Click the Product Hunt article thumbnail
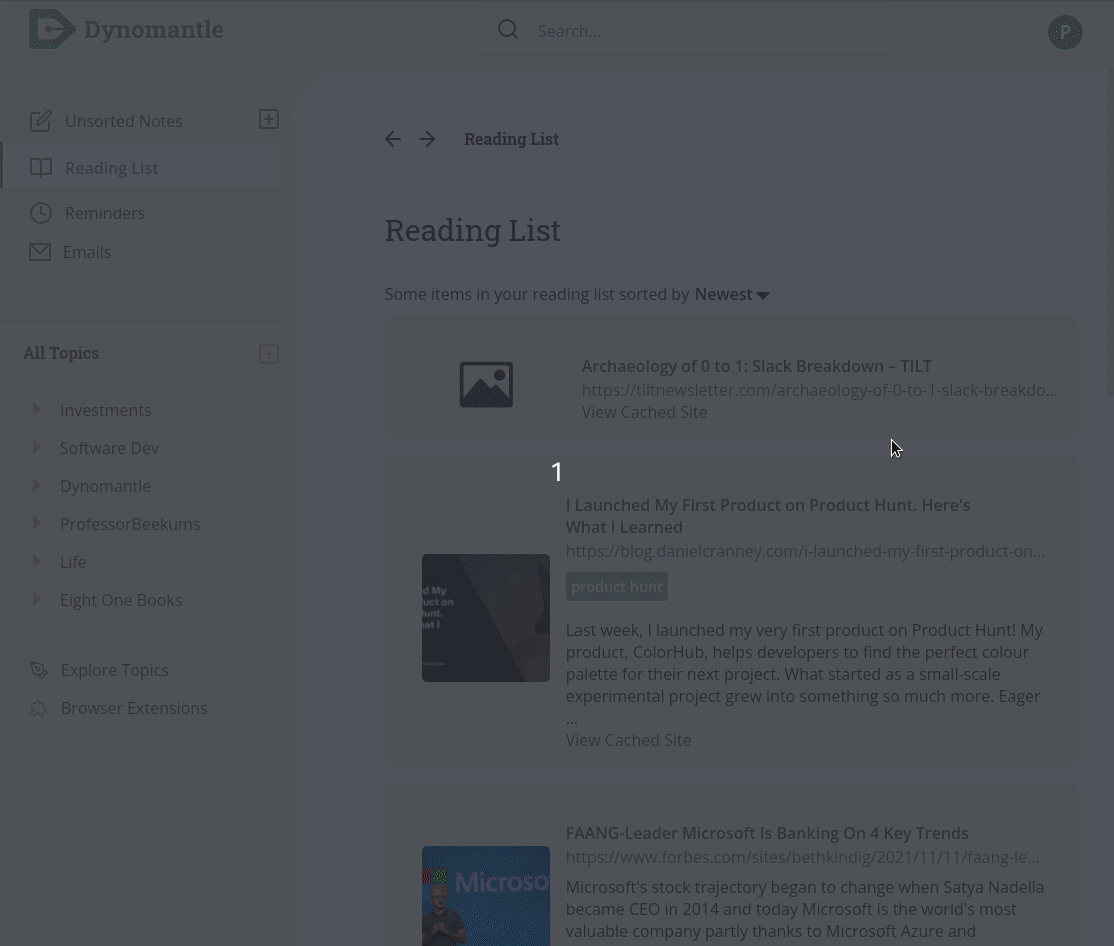Screen dimensions: 1114x946 [486, 618]
